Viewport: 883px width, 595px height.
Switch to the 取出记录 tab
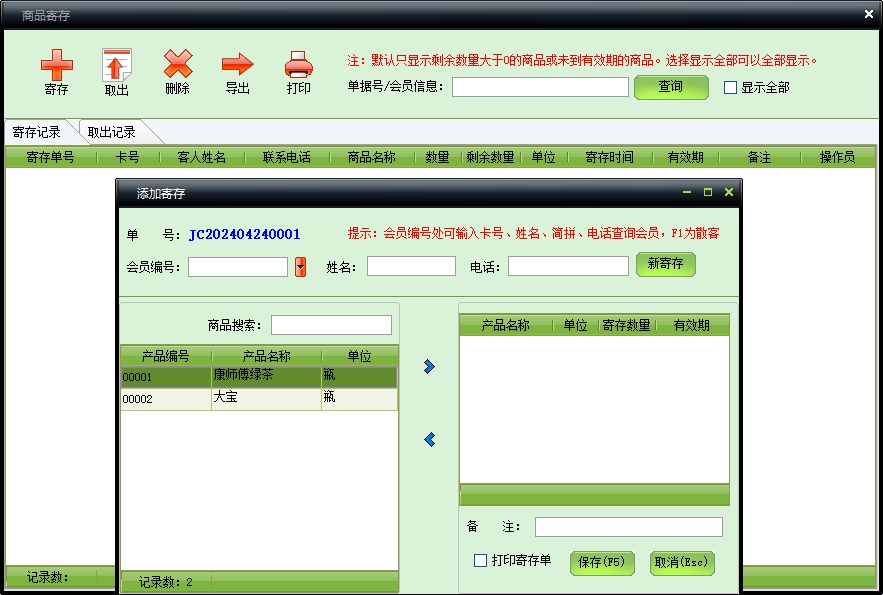[x=111, y=132]
